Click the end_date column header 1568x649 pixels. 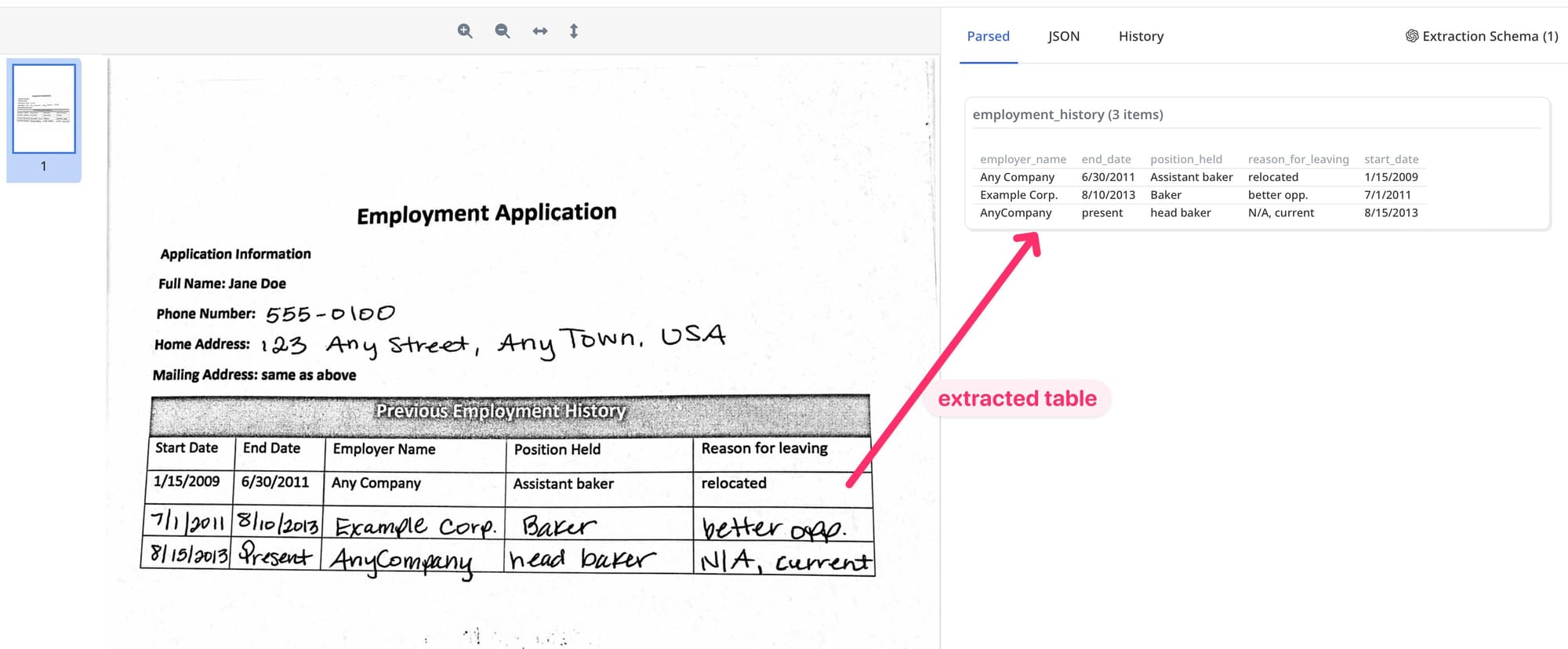point(1105,159)
